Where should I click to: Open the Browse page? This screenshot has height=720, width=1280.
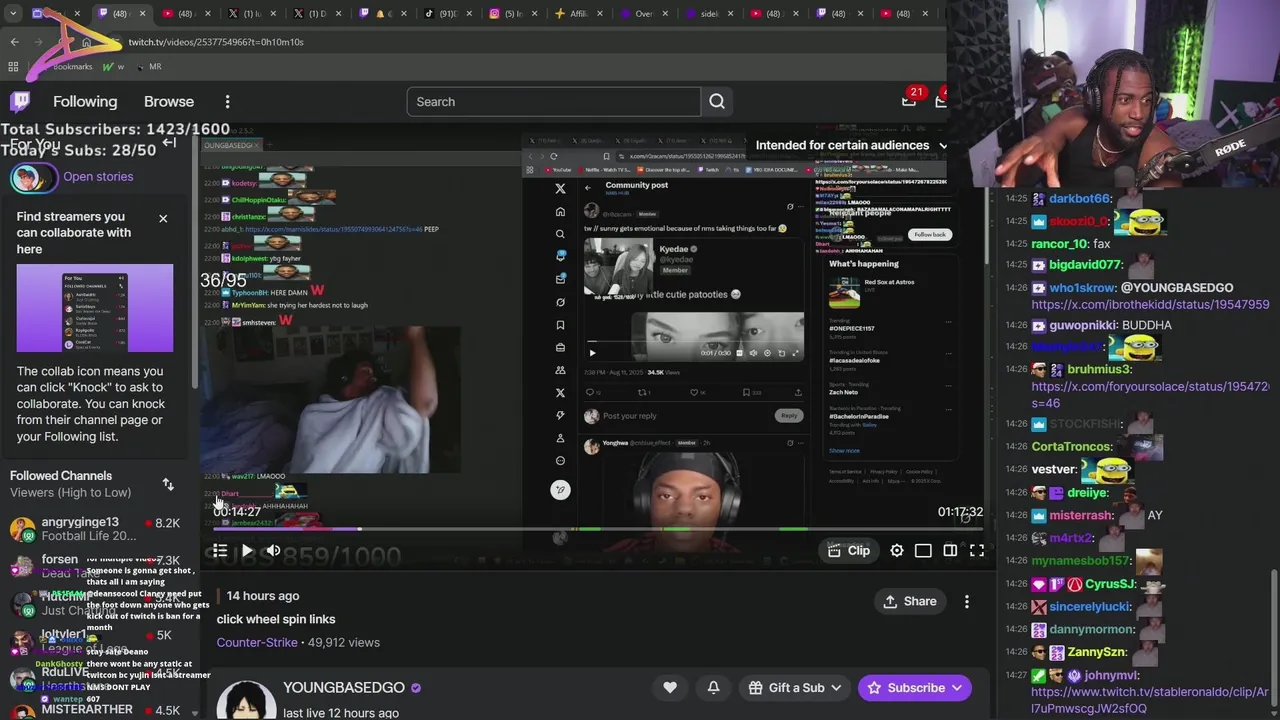click(169, 101)
